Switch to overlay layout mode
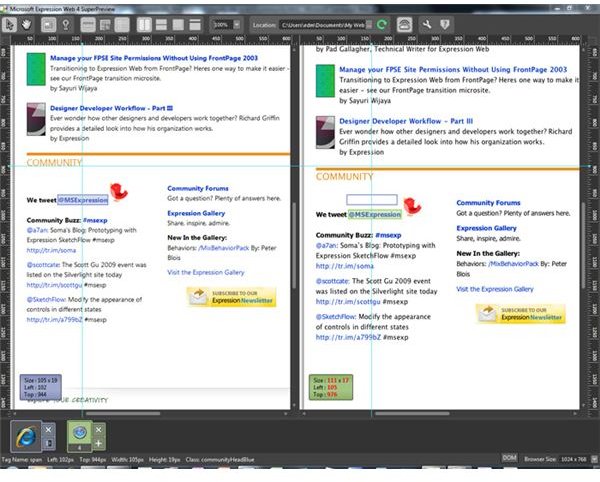The width and height of the screenshot is (600, 482). coord(178,25)
